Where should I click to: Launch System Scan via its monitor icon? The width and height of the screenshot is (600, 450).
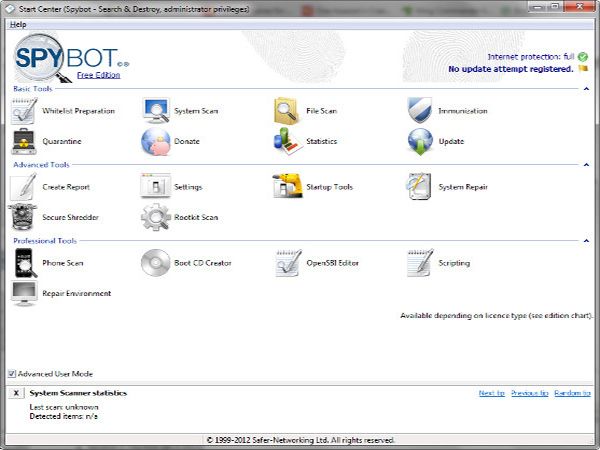[156, 111]
